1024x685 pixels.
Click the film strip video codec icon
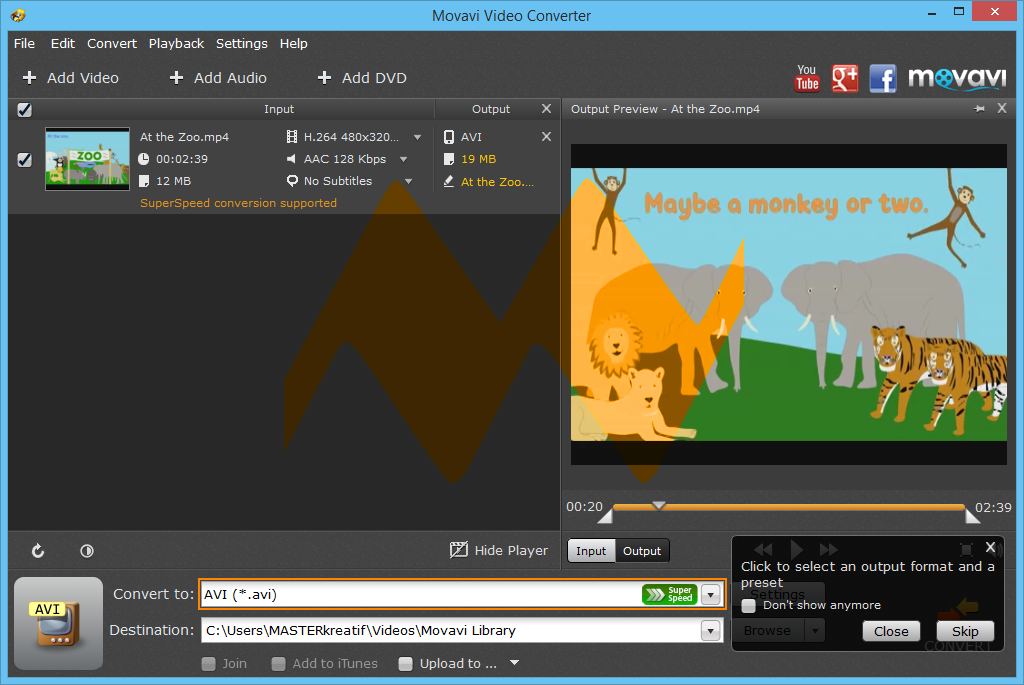pyautogui.click(x=292, y=136)
